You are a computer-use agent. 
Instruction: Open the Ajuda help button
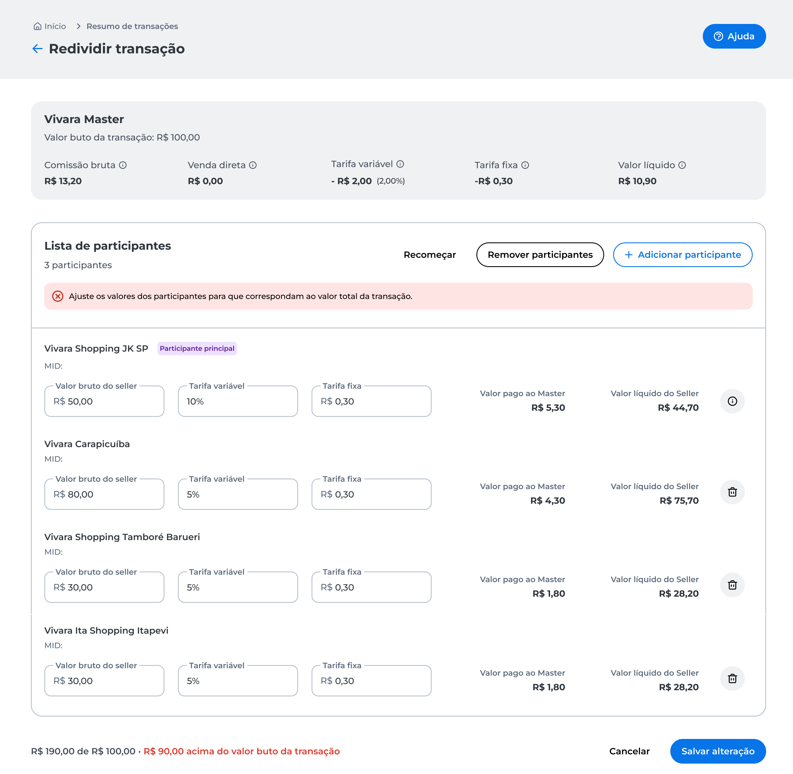pos(734,36)
